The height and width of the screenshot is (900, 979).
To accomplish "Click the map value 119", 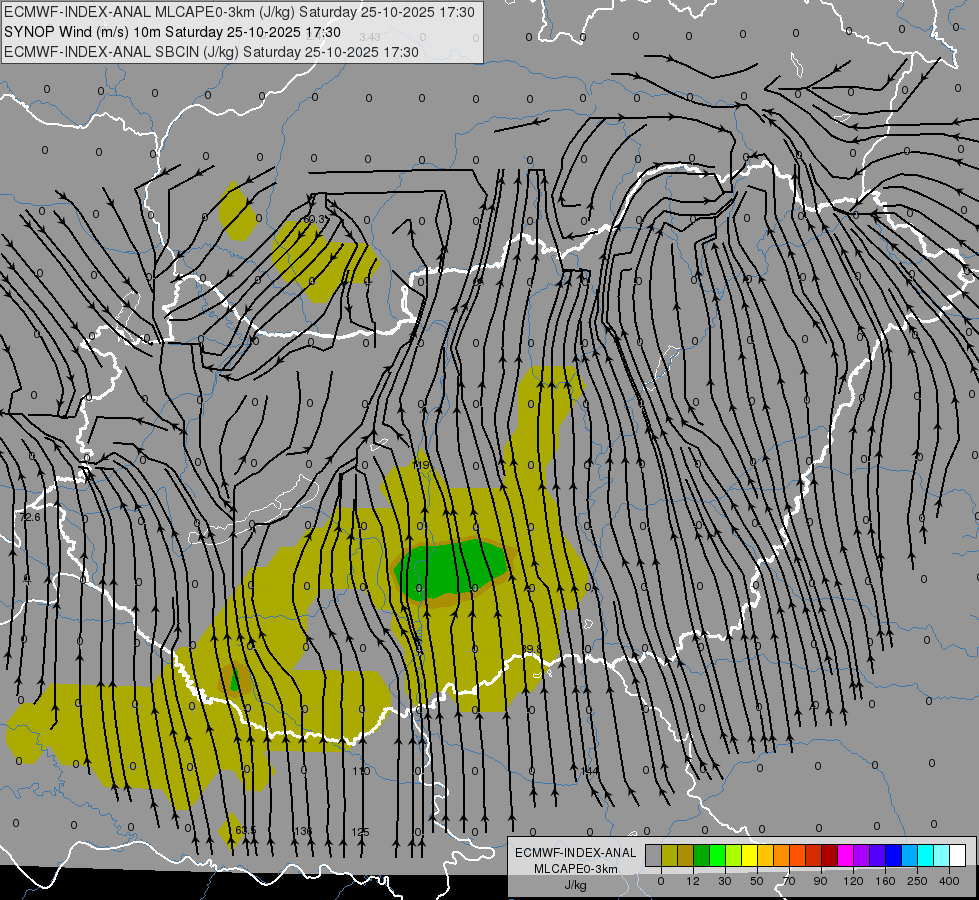I will coord(421,465).
